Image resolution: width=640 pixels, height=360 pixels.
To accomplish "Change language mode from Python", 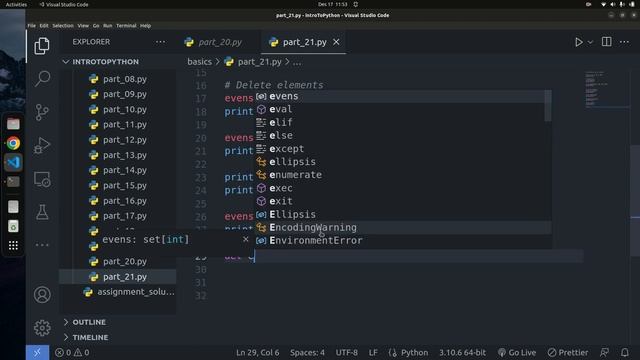I will [414, 353].
